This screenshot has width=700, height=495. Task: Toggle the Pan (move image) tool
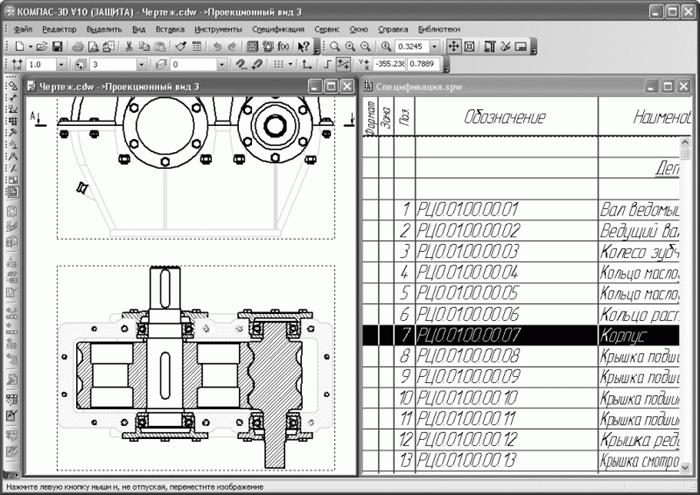point(454,46)
